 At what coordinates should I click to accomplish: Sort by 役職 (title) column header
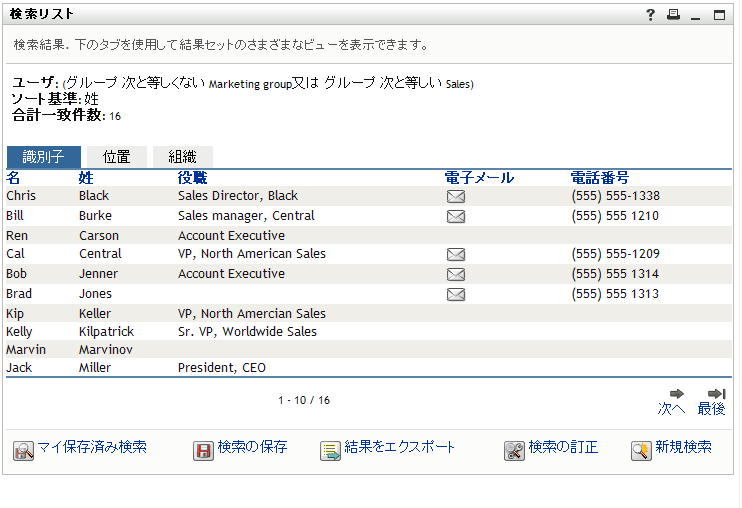click(x=193, y=178)
